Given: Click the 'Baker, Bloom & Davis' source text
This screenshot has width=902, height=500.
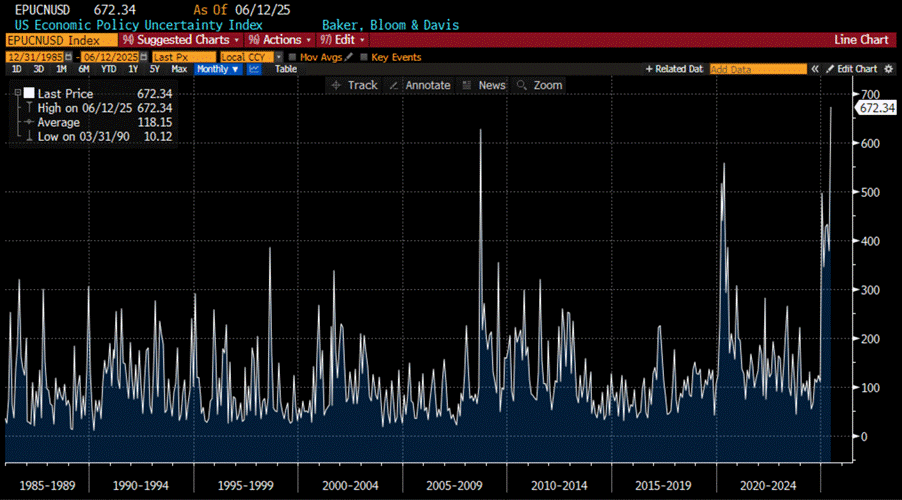Looking at the screenshot, I should click(x=391, y=25).
